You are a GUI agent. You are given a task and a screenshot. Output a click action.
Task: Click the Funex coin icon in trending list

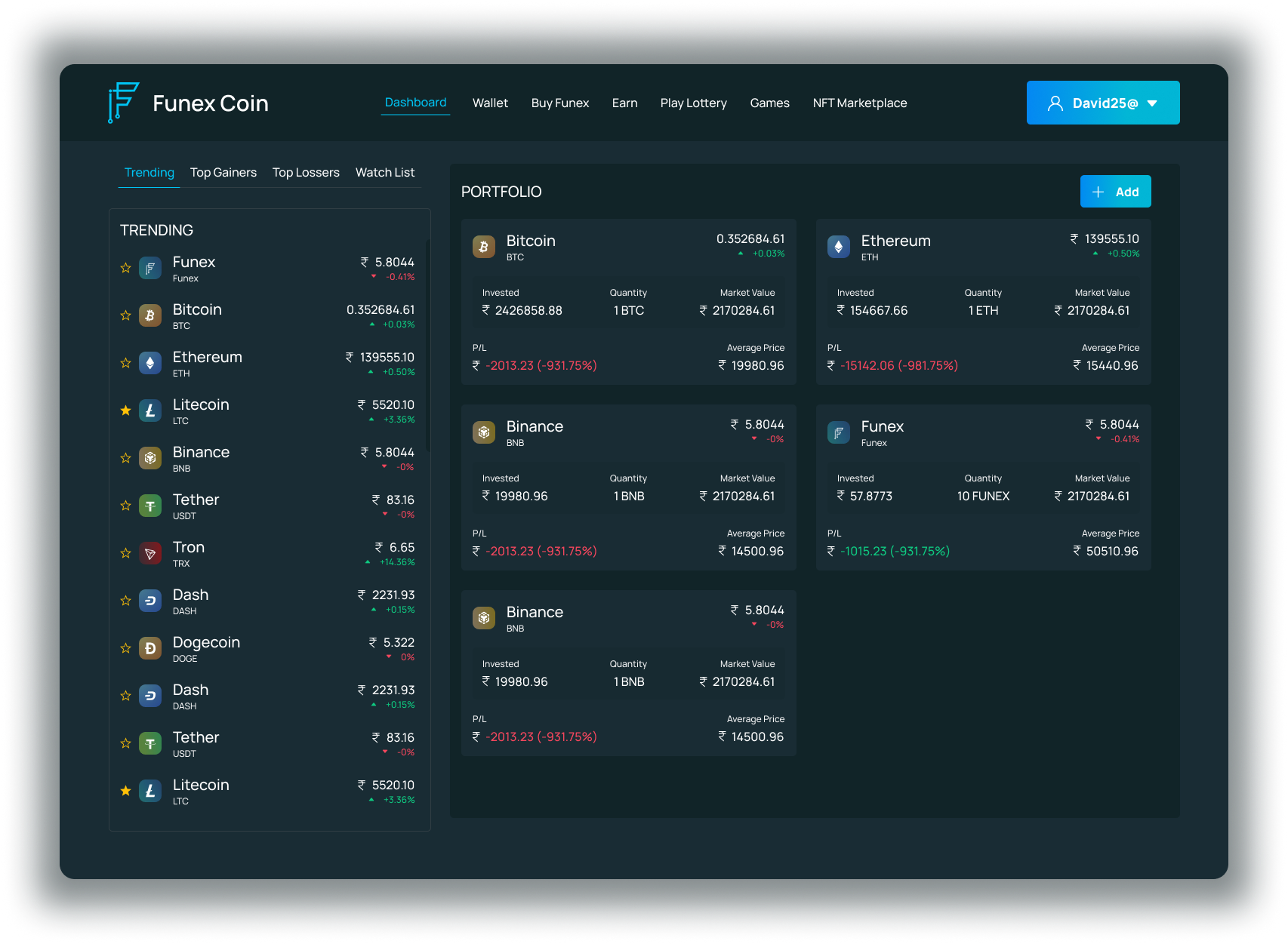tap(150, 268)
